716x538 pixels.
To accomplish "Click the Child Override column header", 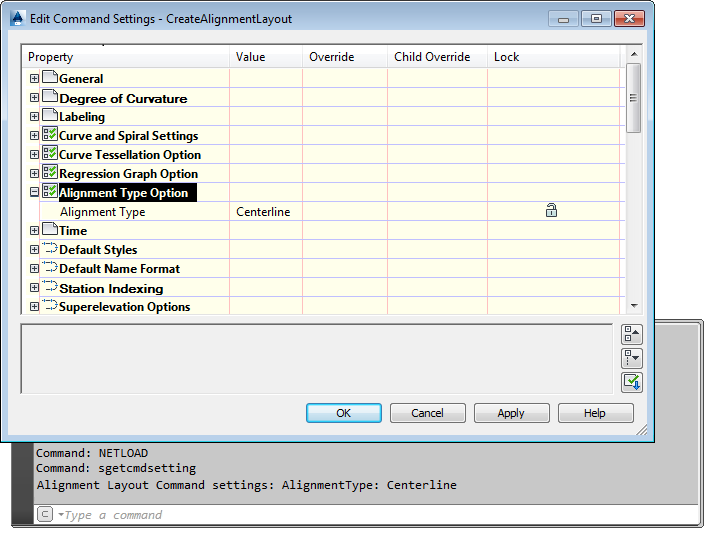I will 437,57.
